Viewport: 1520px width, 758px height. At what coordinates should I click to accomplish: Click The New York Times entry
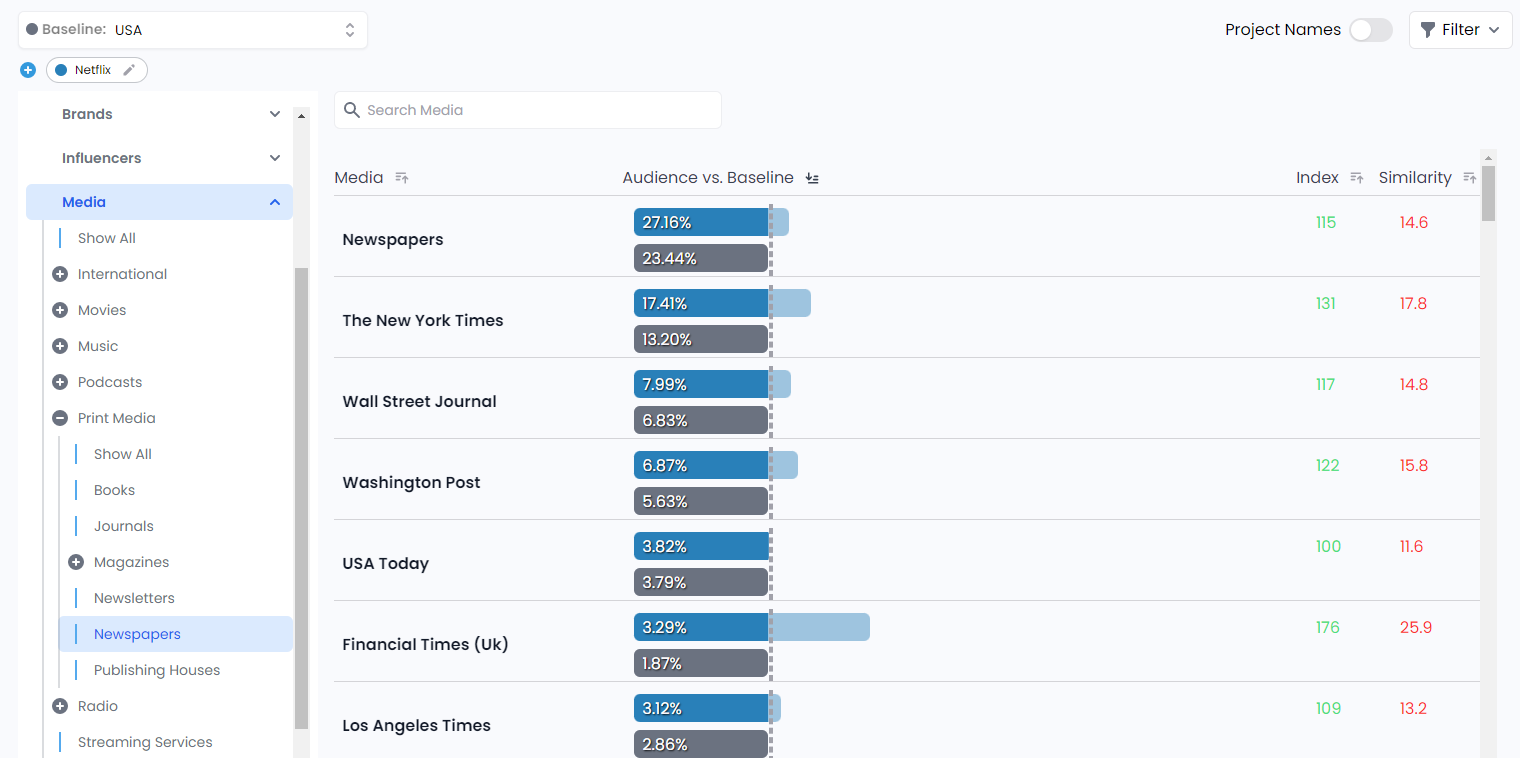coord(423,320)
